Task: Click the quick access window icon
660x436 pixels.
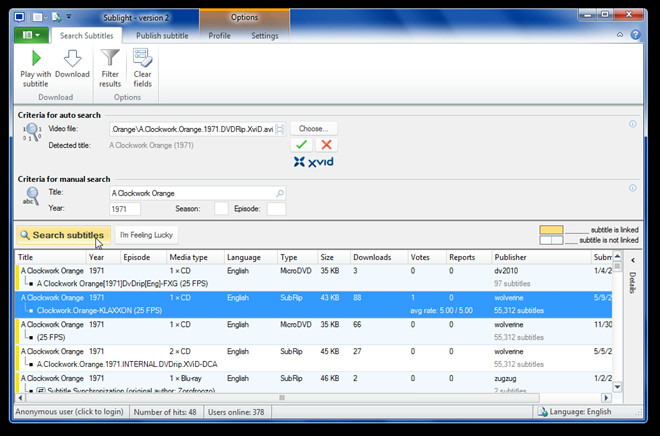Action: pos(38,17)
